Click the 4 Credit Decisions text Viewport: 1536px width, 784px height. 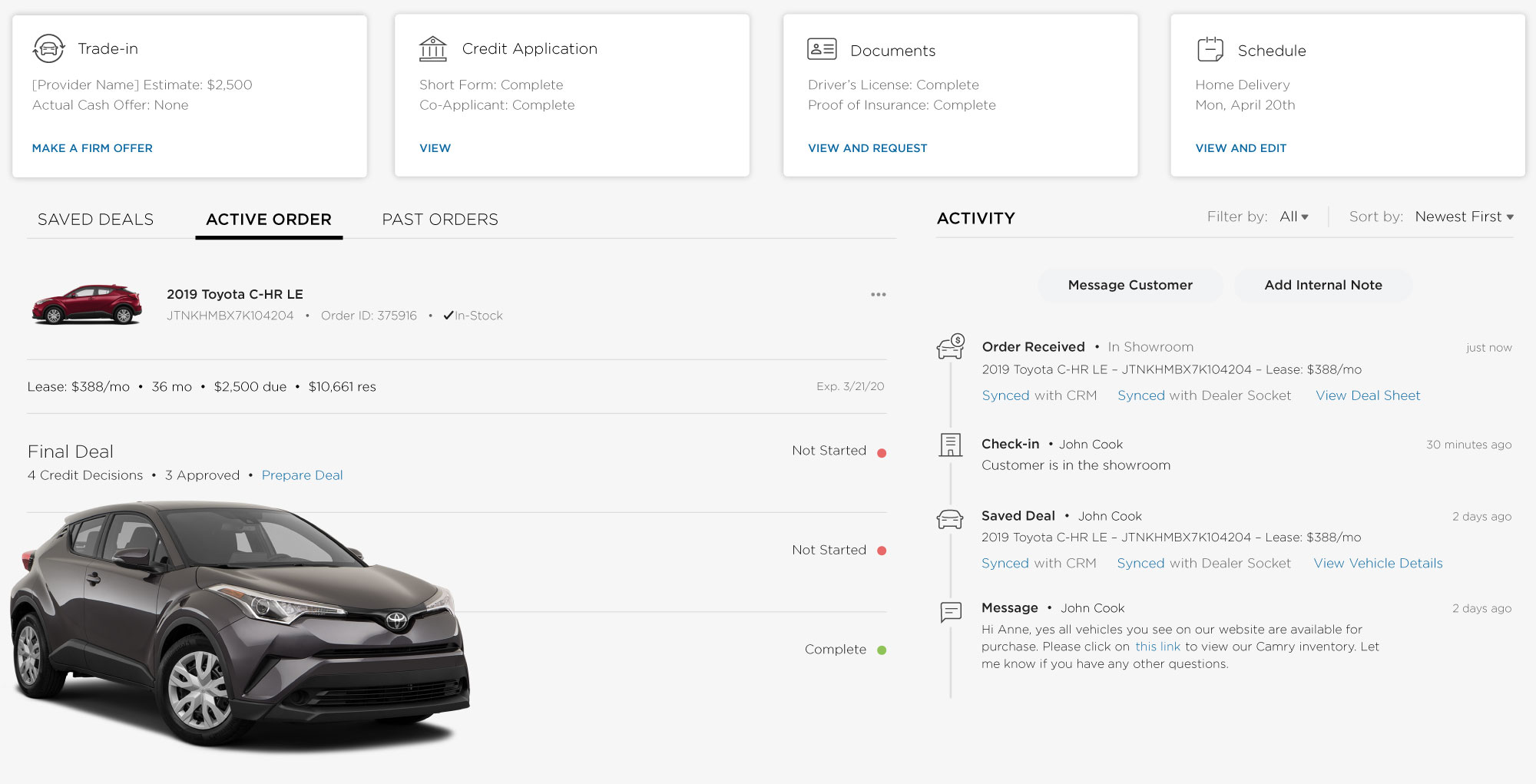click(x=85, y=475)
